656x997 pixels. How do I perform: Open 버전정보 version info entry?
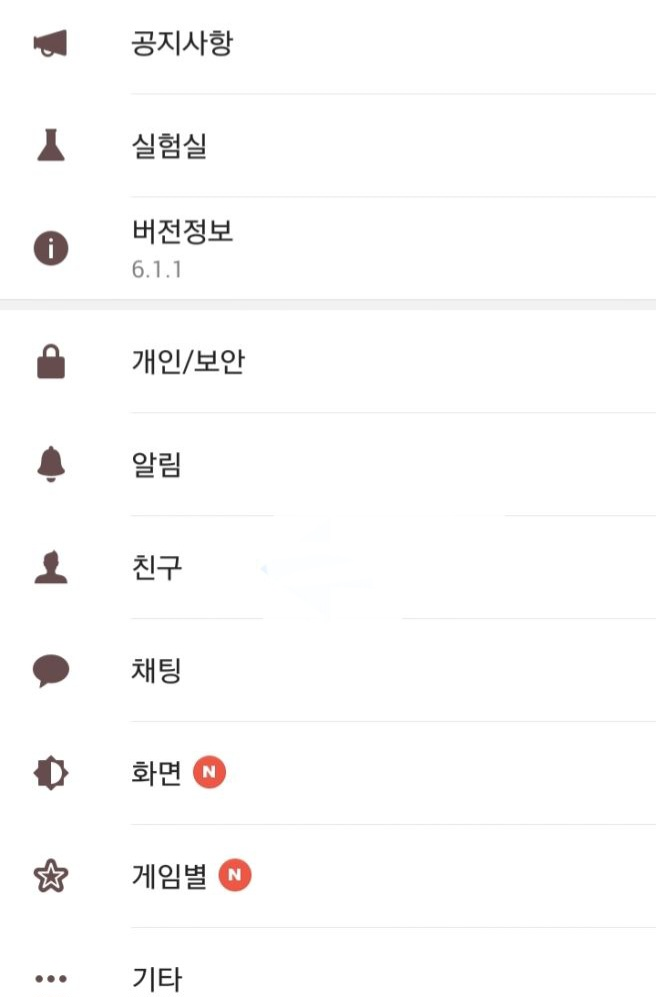181,232
